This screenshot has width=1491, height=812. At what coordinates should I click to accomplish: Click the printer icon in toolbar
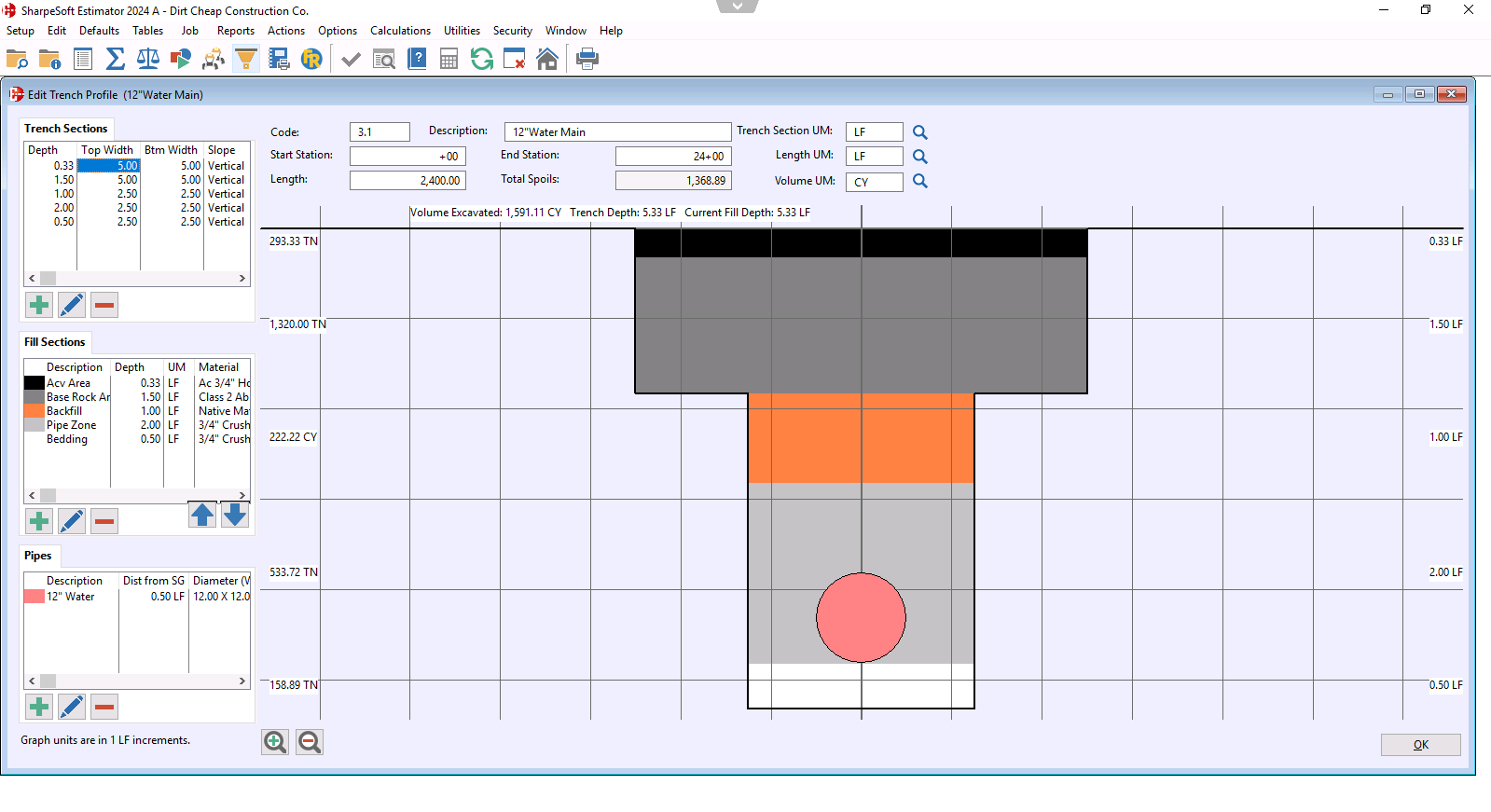tap(587, 60)
